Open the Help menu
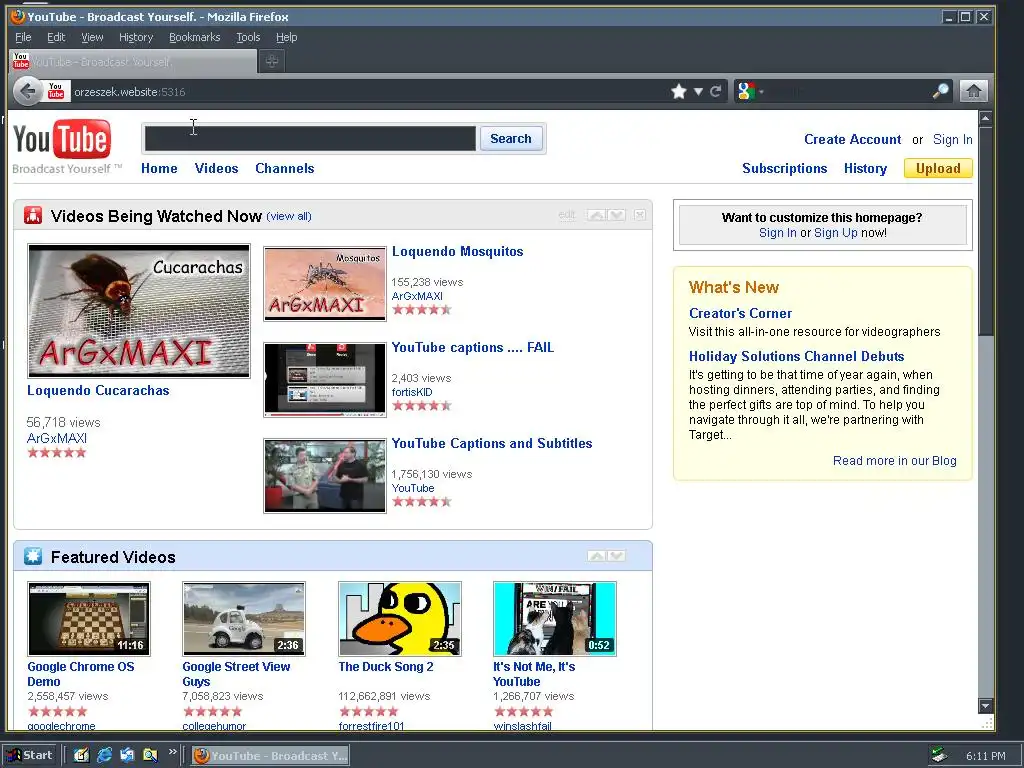The image size is (1024, 768). pos(287,37)
